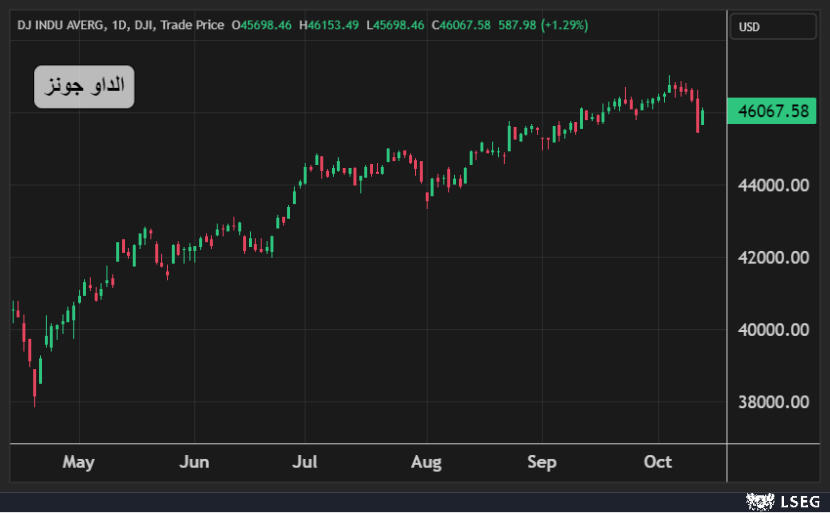Viewport: 830px width, 513px height.
Task: Click the Arabic Dow Jones label box
Action: 84,87
